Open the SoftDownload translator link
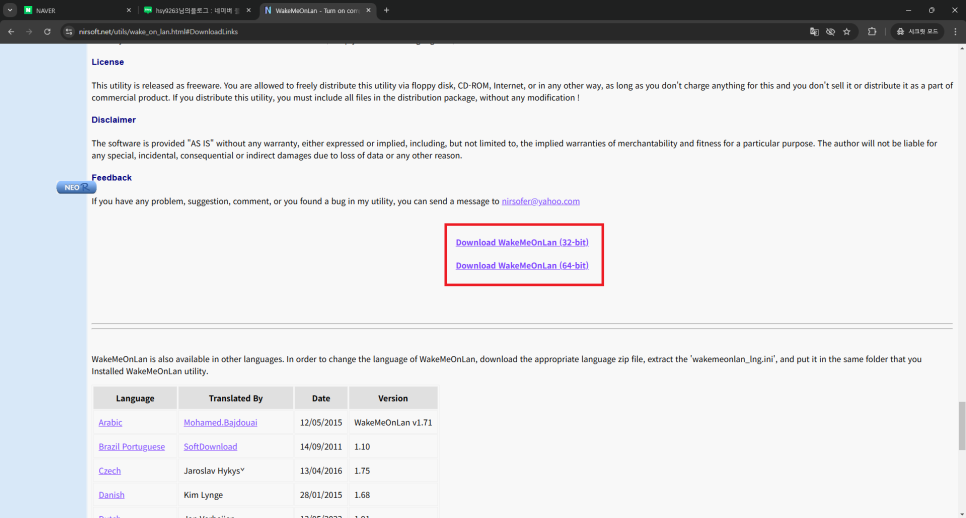The image size is (966, 518). pyautogui.click(x=210, y=447)
